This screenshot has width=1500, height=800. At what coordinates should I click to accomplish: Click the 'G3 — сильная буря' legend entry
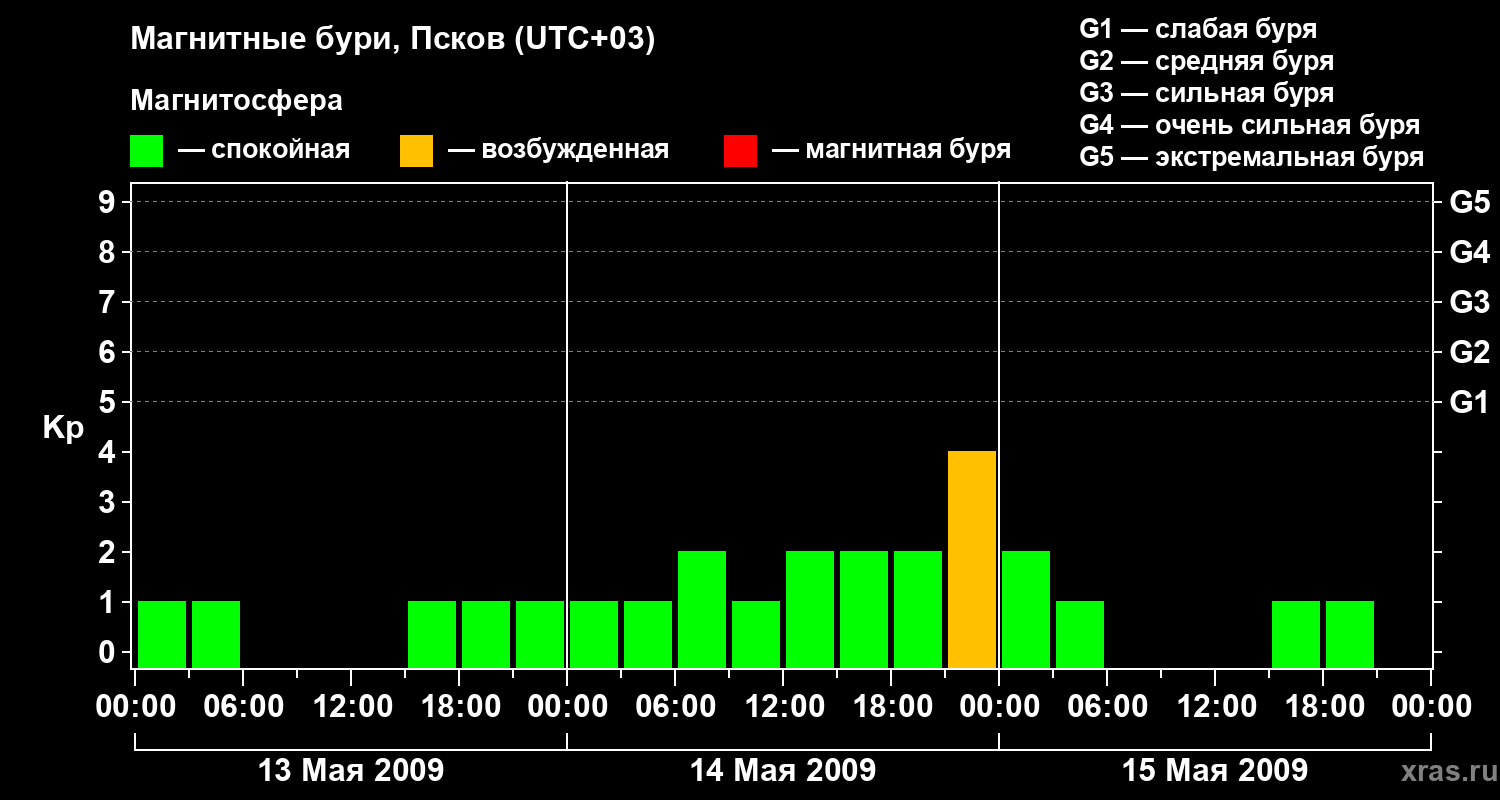point(1206,94)
